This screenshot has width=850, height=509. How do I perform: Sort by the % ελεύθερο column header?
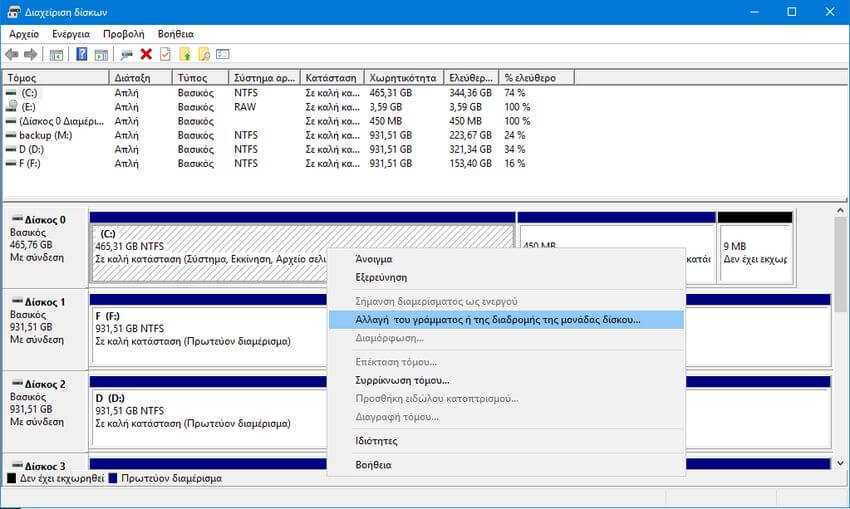(x=537, y=78)
